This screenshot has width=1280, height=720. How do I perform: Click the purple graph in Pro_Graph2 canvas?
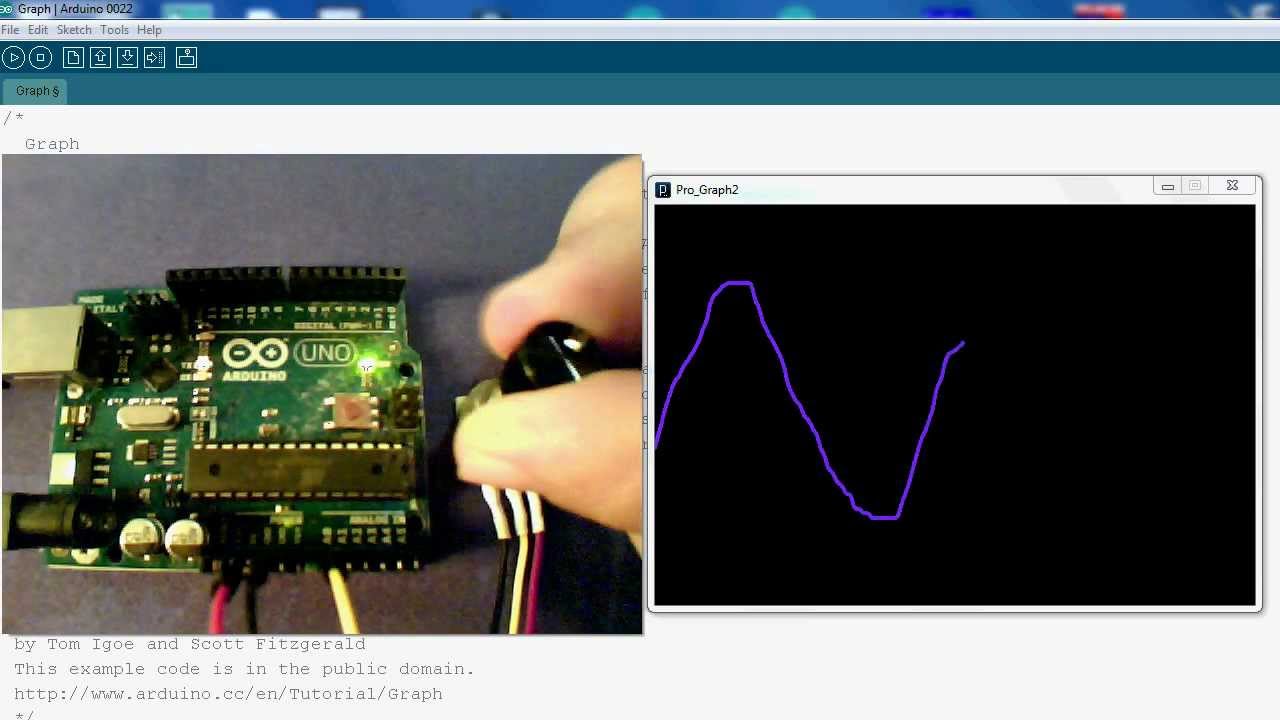point(810,400)
